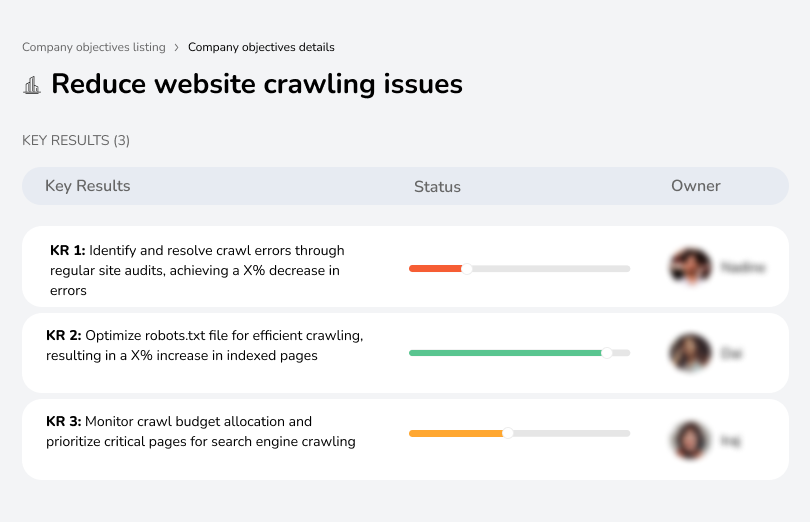Click the breadcrumb chevron separator
The width and height of the screenshot is (810, 522).
[x=177, y=48]
